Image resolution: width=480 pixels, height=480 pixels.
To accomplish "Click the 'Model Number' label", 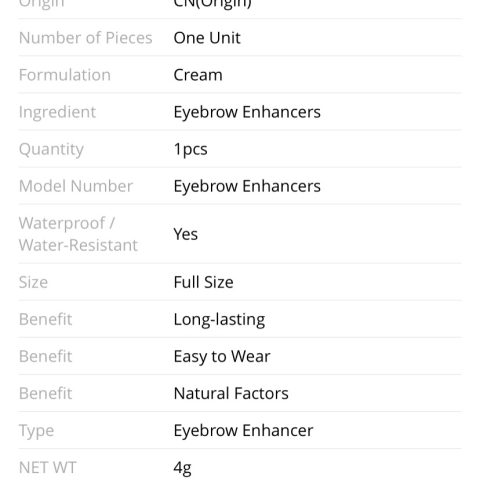I will point(76,186).
